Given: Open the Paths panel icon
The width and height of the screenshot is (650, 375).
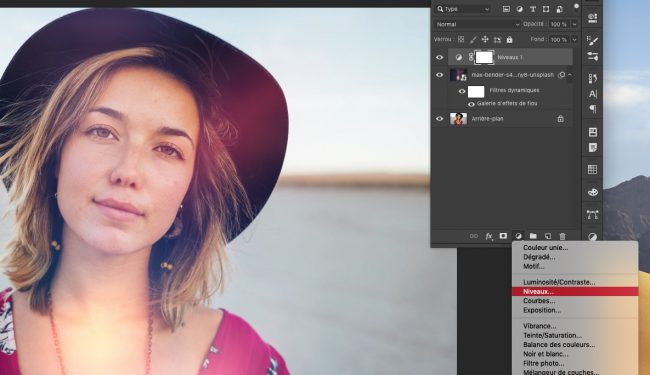Looking at the screenshot, I should click(592, 215).
